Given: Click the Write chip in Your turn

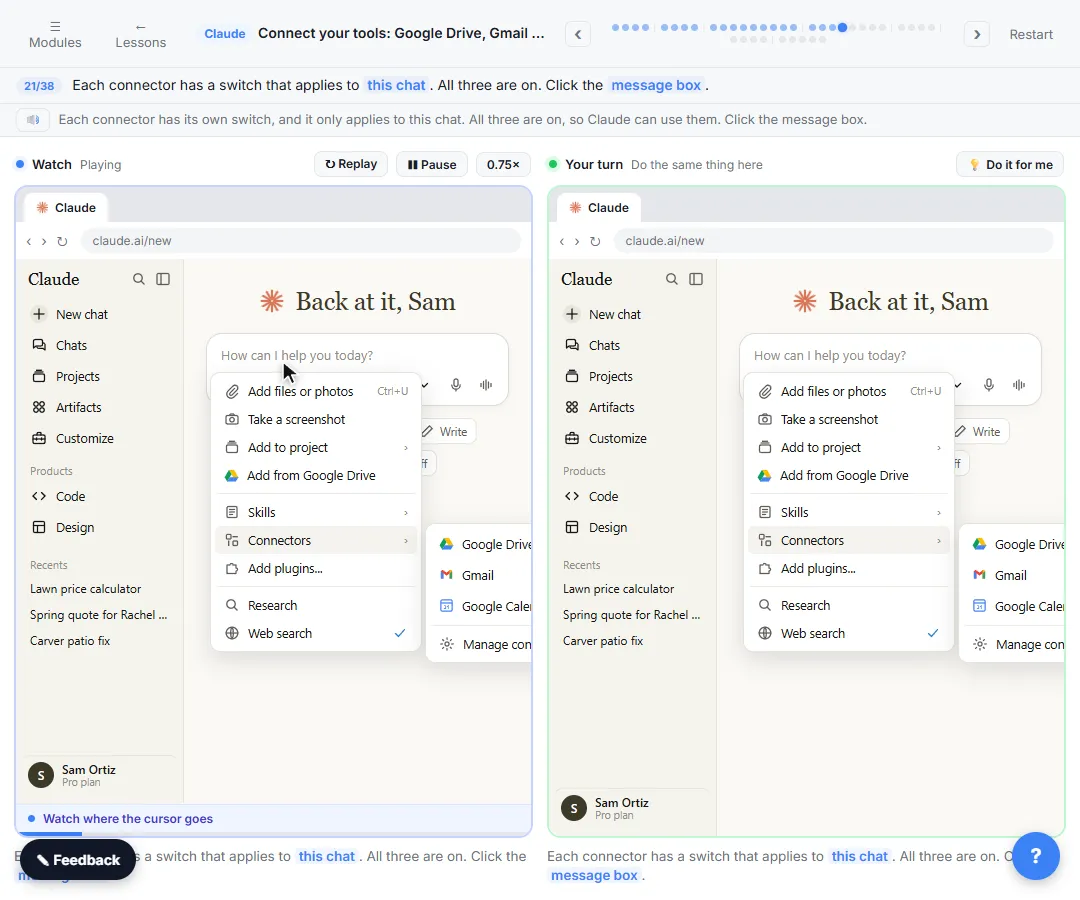Looking at the screenshot, I should pyautogui.click(x=981, y=432).
